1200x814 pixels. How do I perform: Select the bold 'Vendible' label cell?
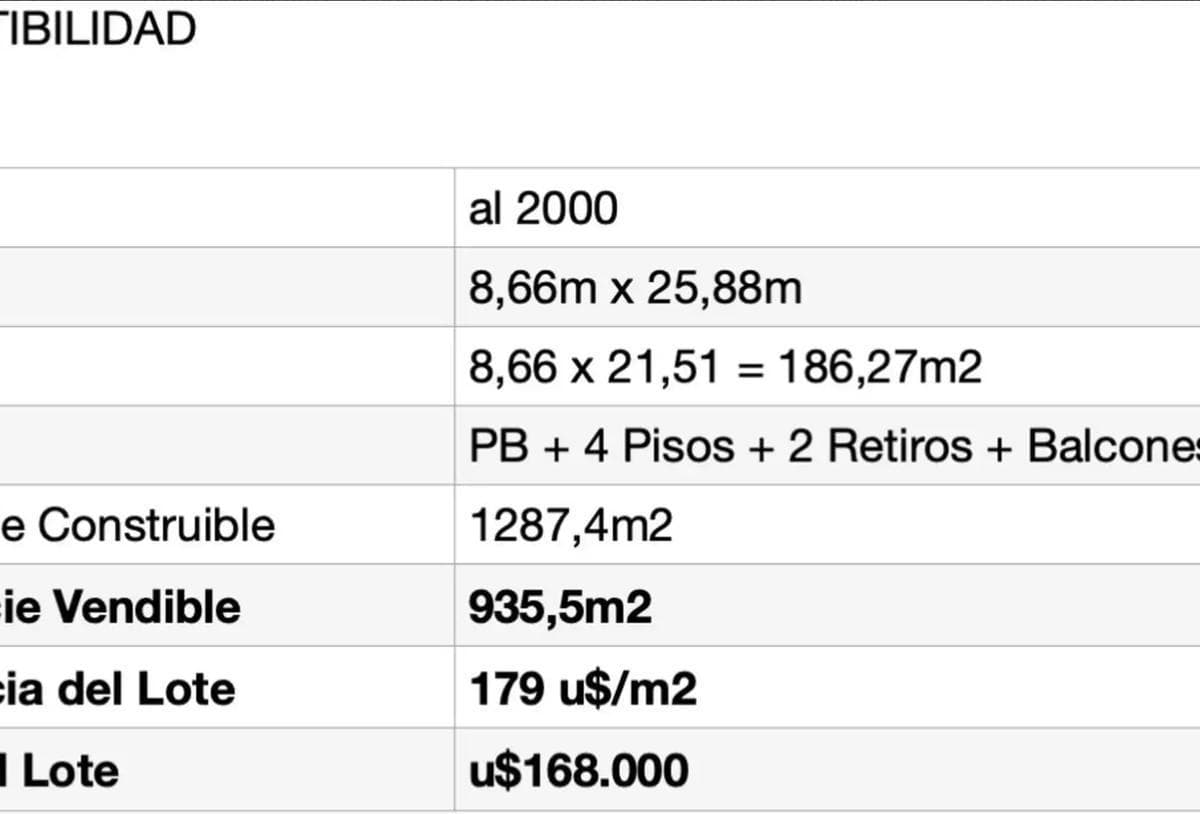click(120, 607)
